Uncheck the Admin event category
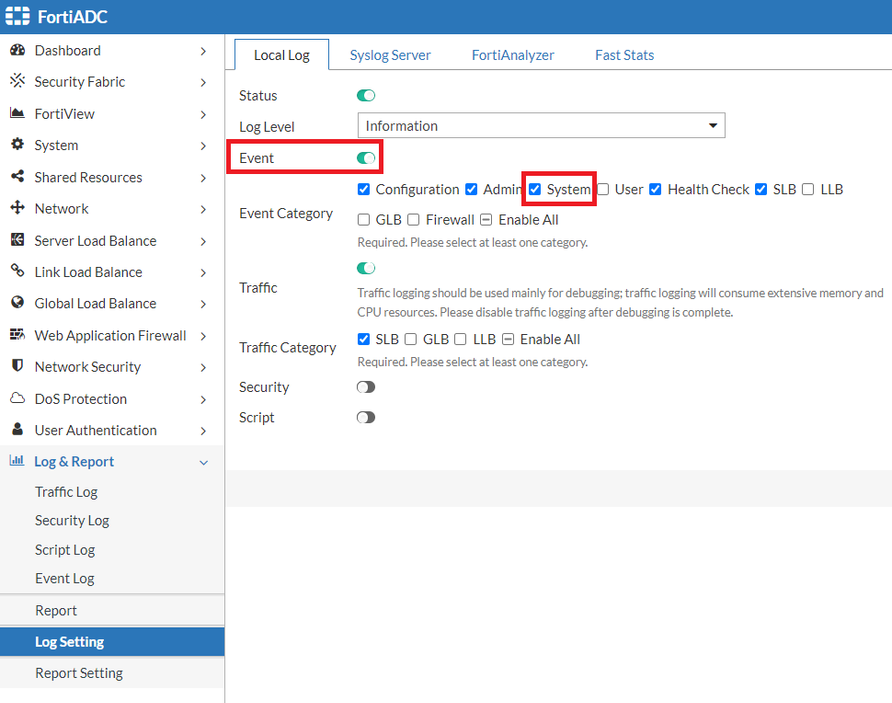 coord(471,189)
